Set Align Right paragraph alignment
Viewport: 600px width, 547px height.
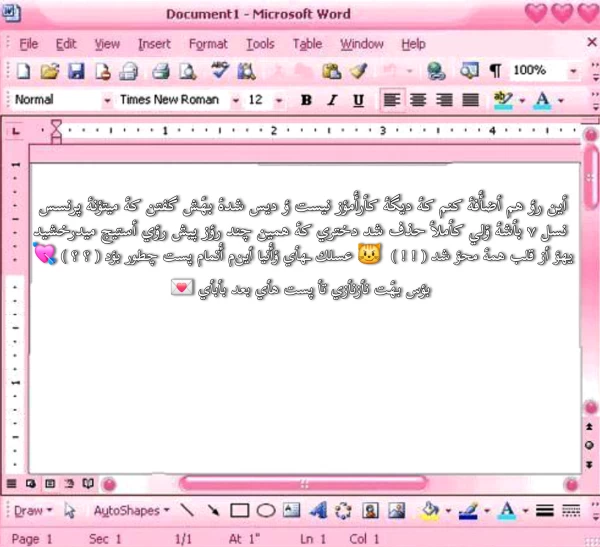pyautogui.click(x=444, y=100)
